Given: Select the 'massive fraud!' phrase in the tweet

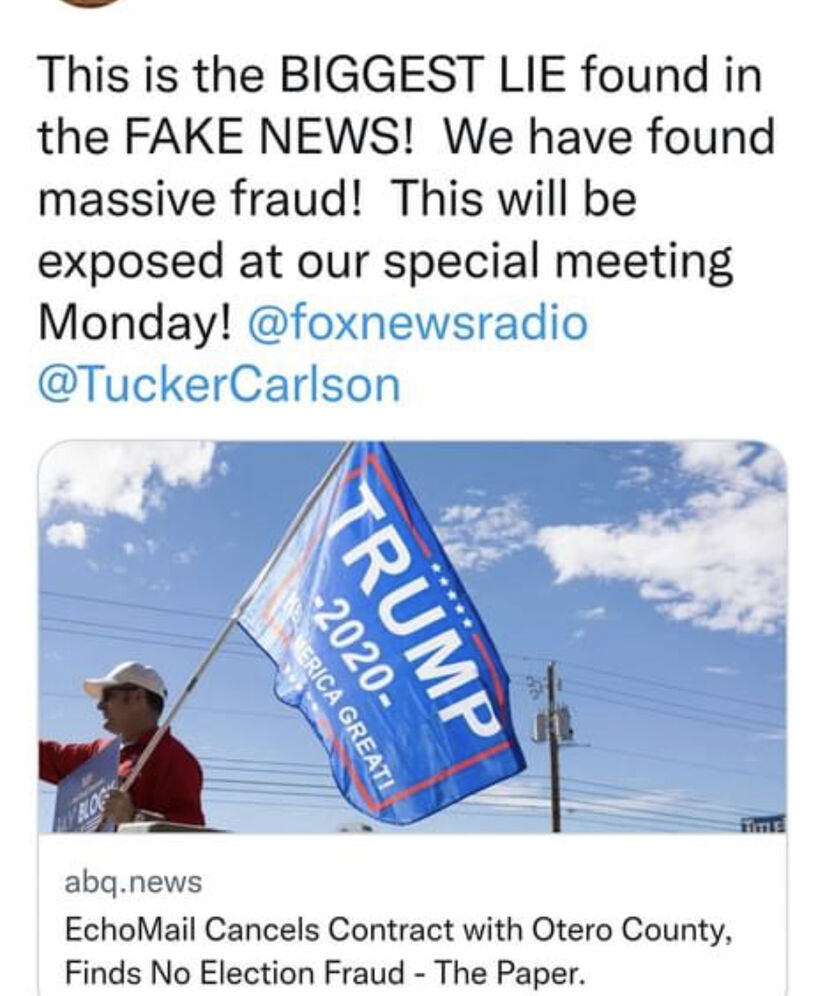Looking at the screenshot, I should click(200, 198).
